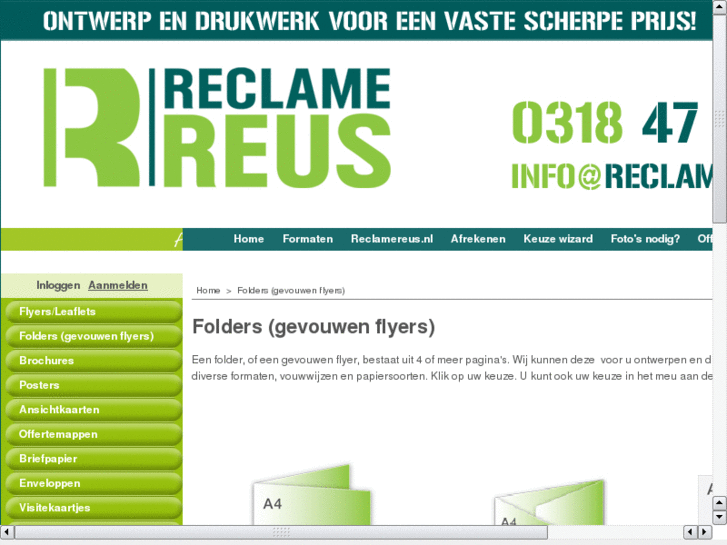Image resolution: width=727 pixels, height=545 pixels.
Task: Select the Visitekaartjes sidebar button
Action: point(94,508)
